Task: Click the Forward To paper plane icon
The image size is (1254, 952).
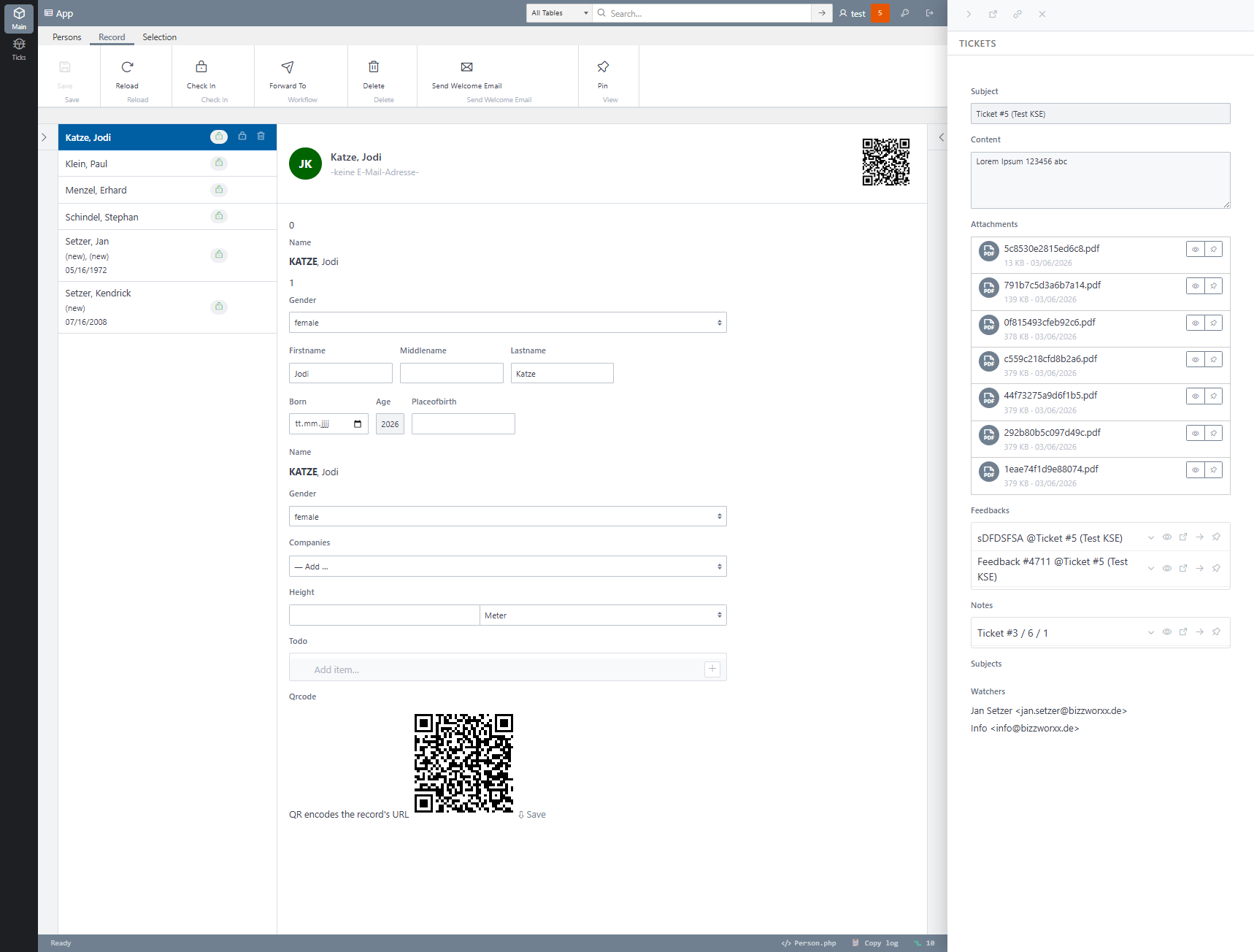Action: 288,67
